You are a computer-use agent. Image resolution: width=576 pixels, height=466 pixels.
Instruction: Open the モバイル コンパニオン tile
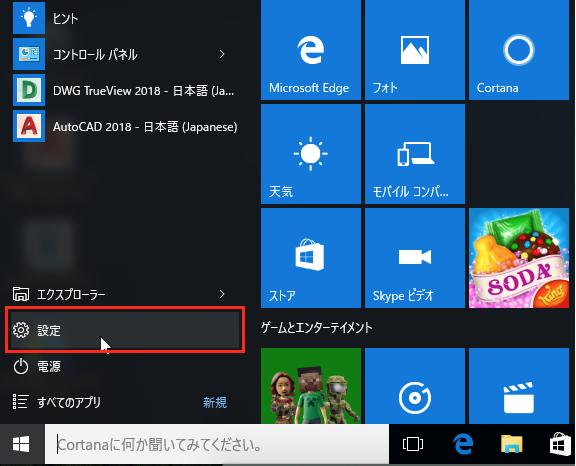(415, 154)
